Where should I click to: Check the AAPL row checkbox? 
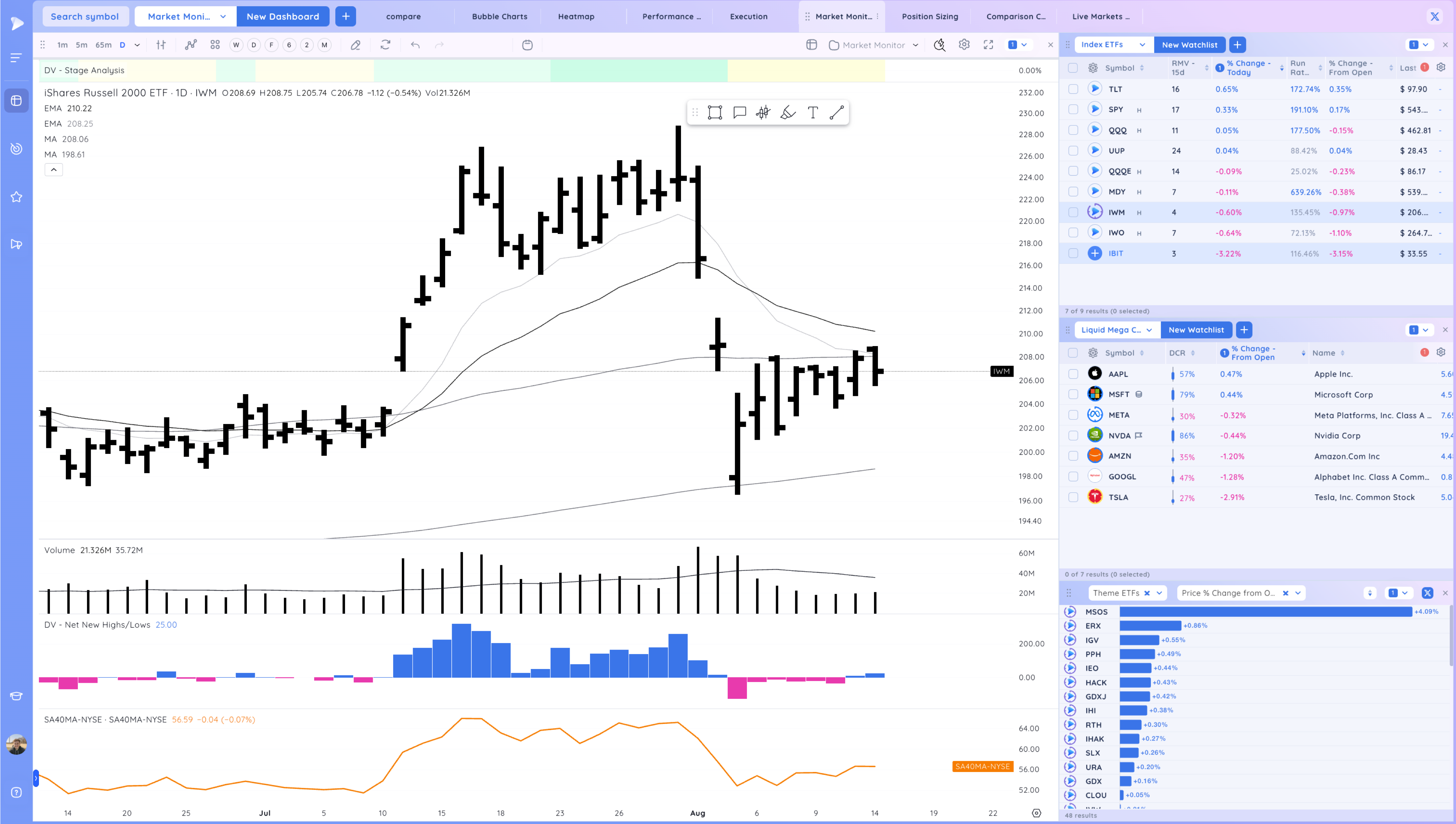pyautogui.click(x=1073, y=374)
